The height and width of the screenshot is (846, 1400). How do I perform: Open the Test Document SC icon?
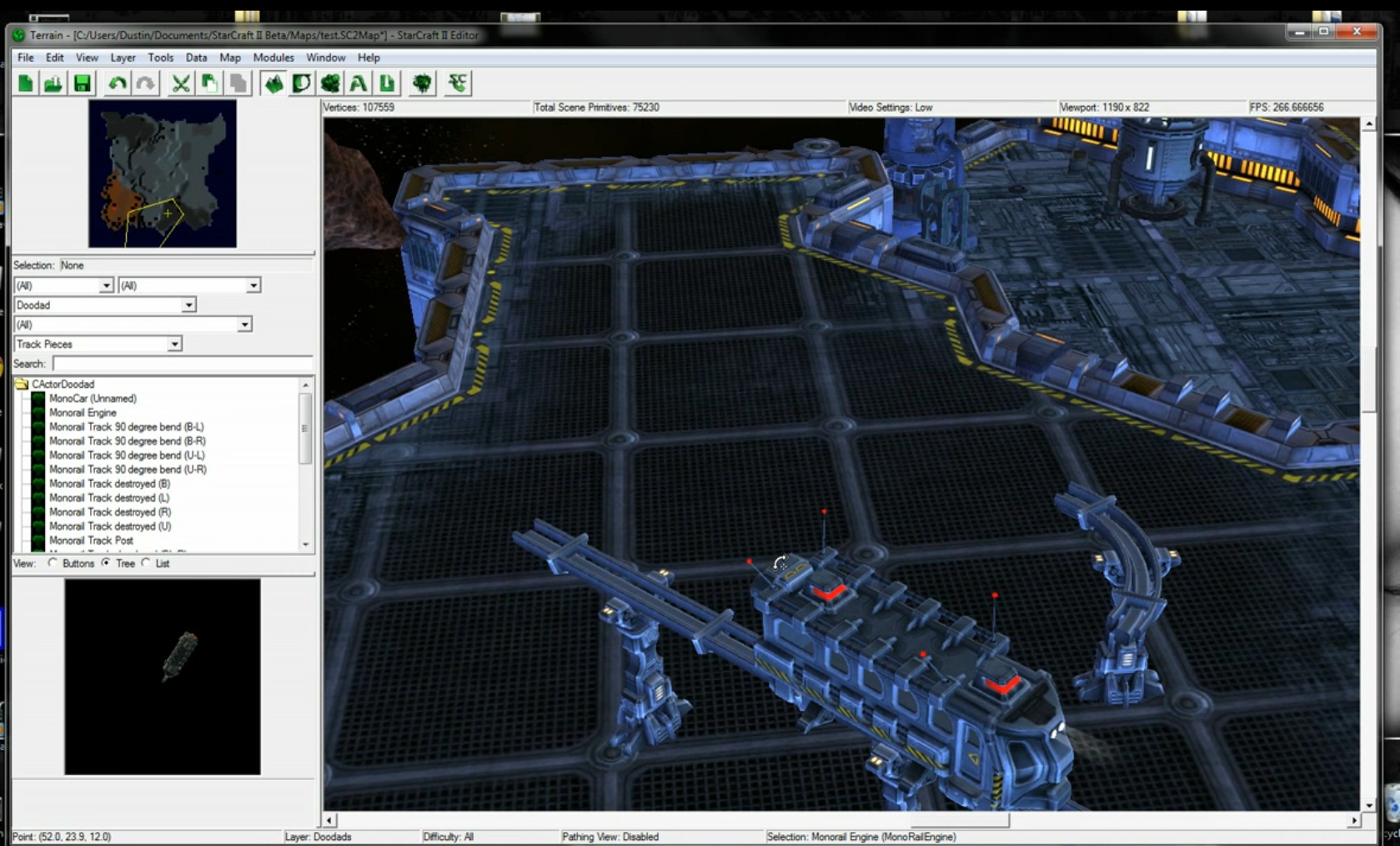(457, 83)
